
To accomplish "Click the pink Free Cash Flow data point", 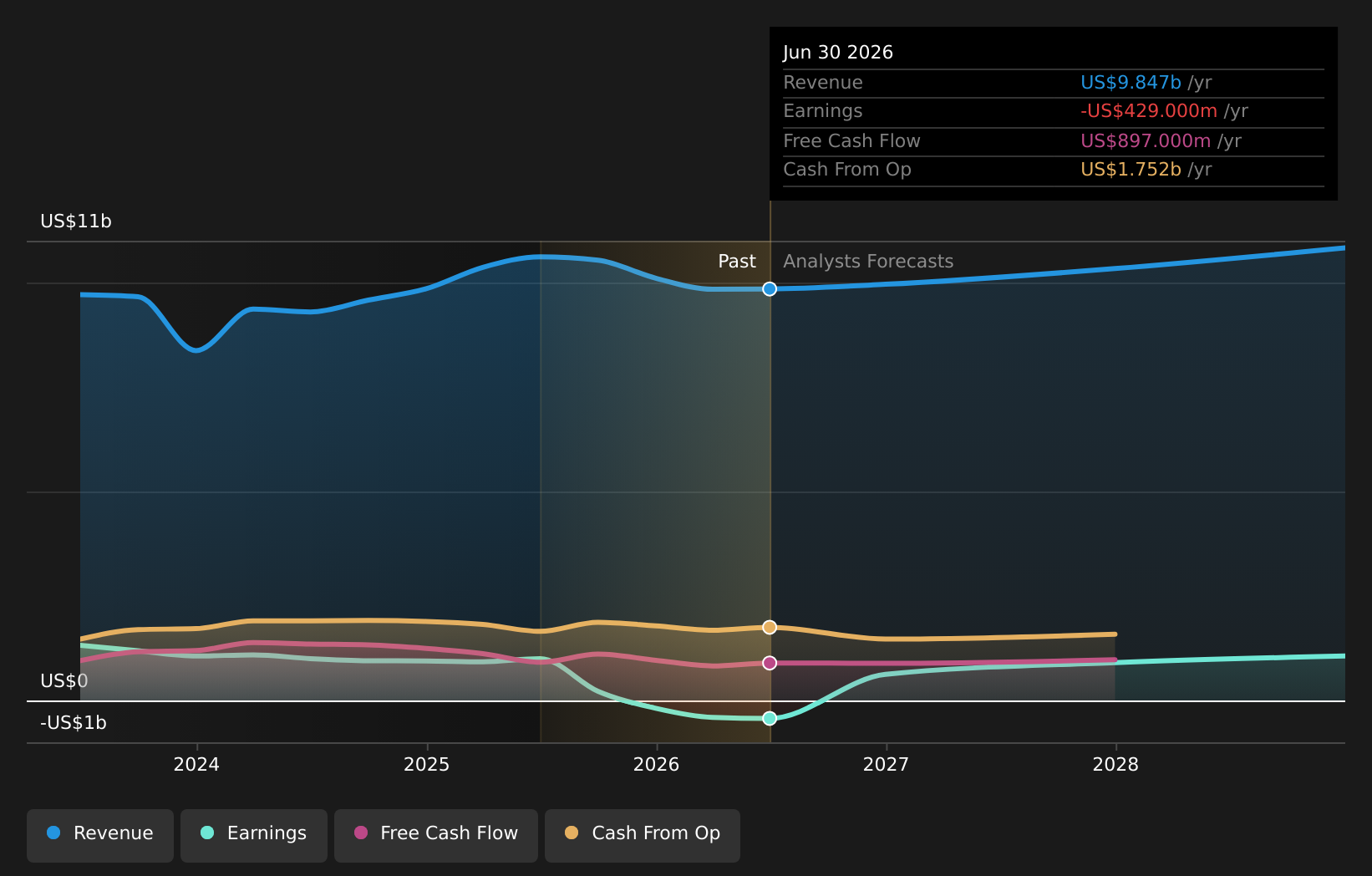I will coord(770,663).
